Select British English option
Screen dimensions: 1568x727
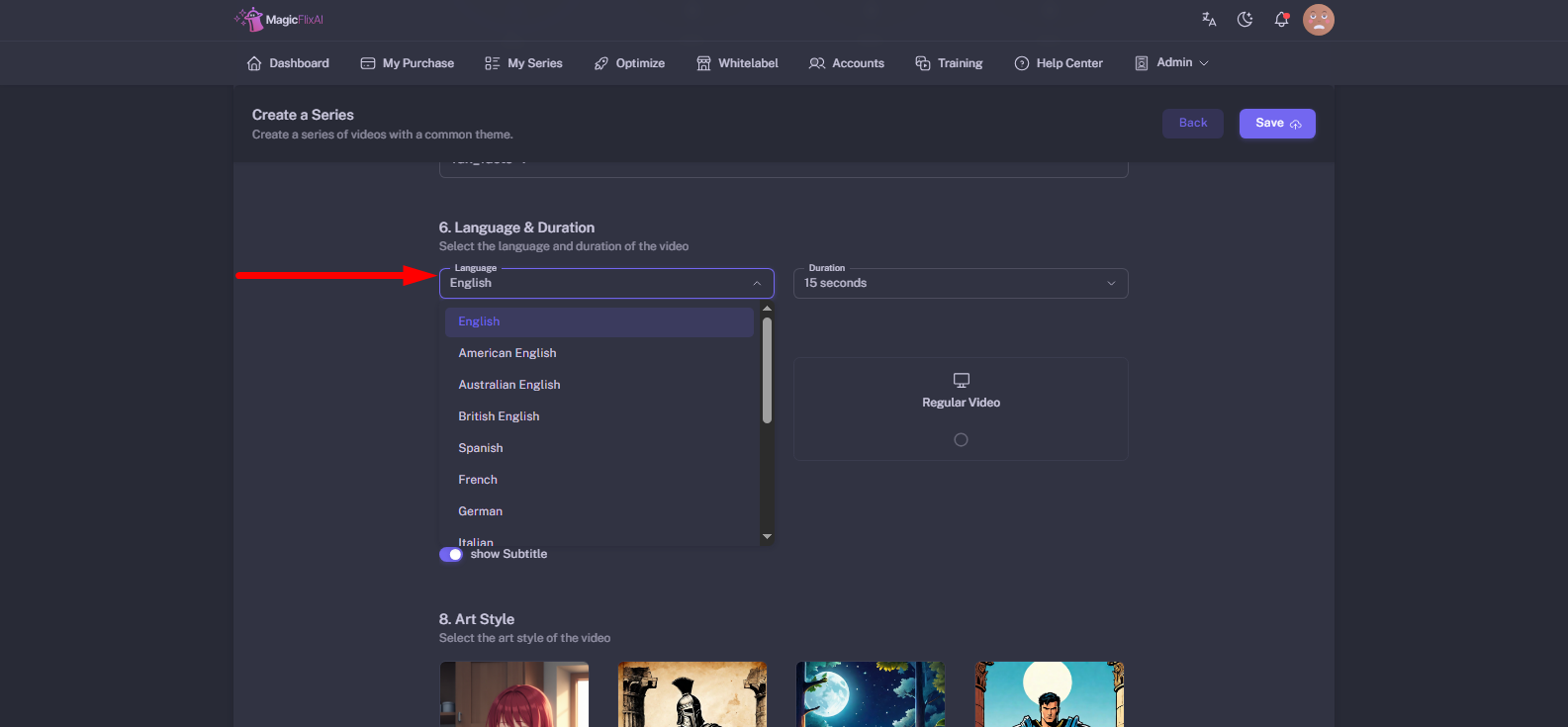(x=499, y=416)
